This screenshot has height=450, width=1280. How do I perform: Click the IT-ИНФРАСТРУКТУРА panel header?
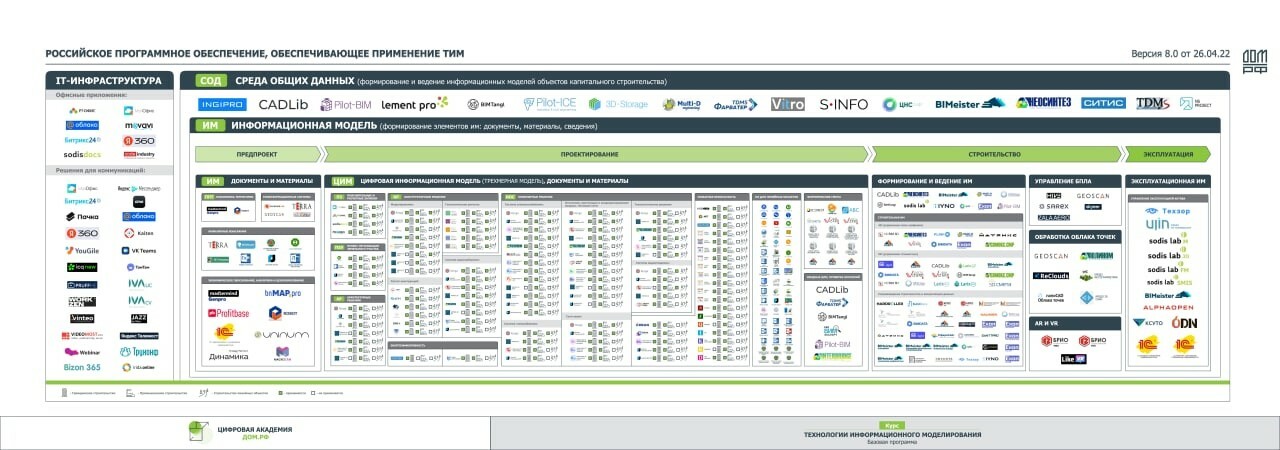pyautogui.click(x=110, y=80)
